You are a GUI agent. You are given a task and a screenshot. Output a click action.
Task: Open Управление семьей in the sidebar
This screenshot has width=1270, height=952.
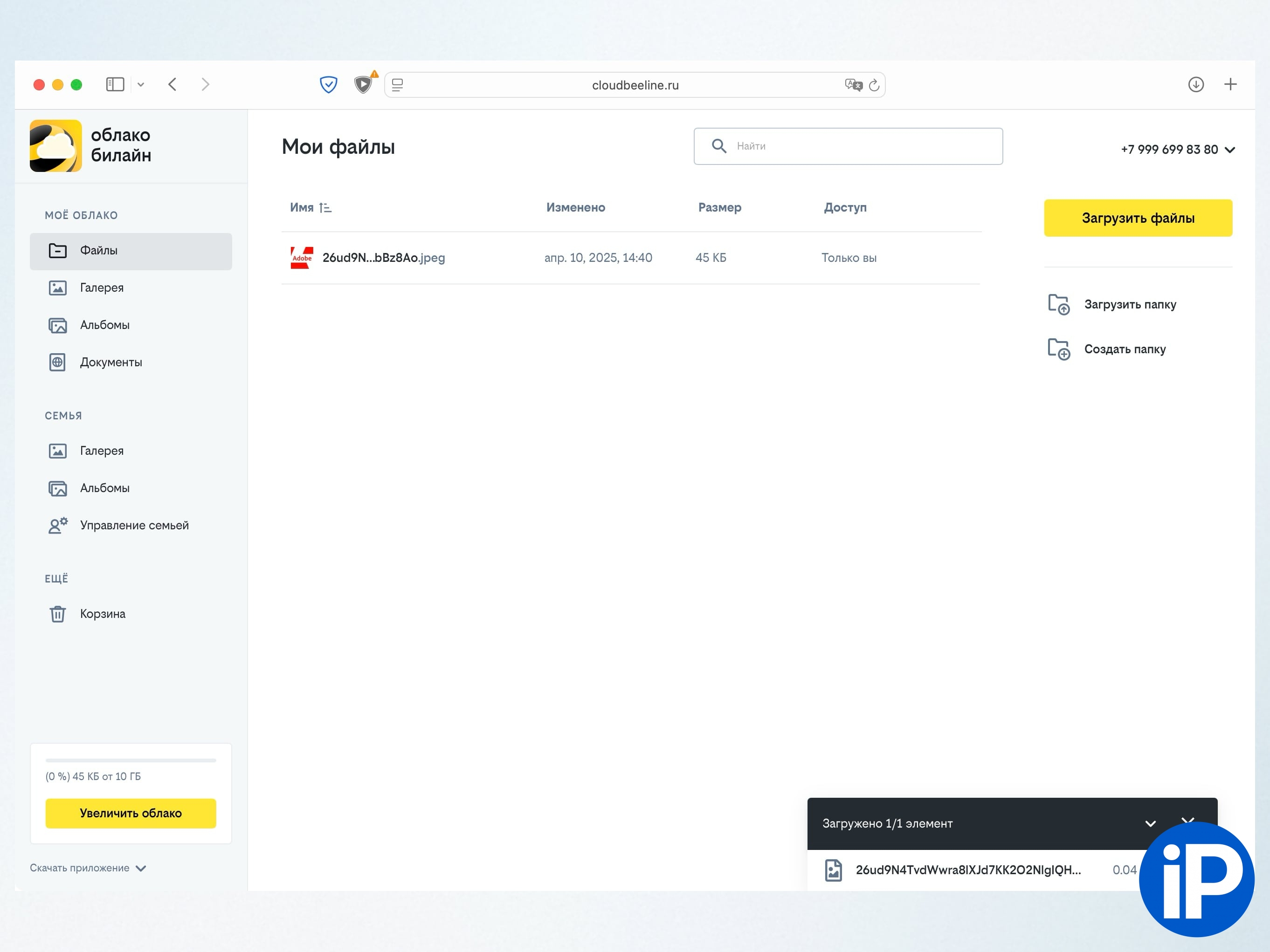coord(134,526)
